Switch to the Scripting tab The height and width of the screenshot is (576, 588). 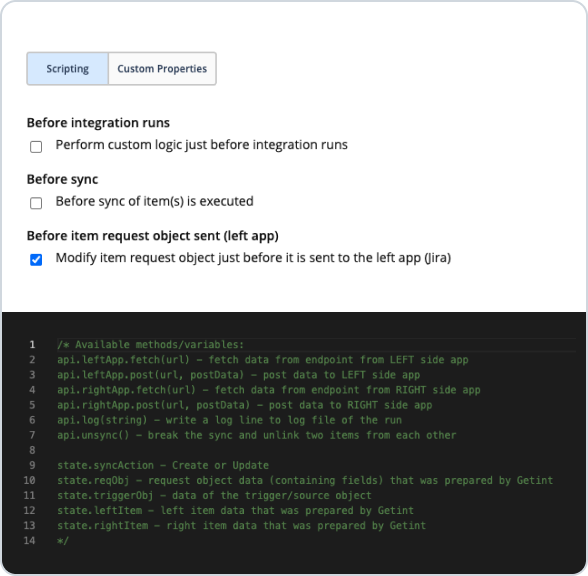68,69
